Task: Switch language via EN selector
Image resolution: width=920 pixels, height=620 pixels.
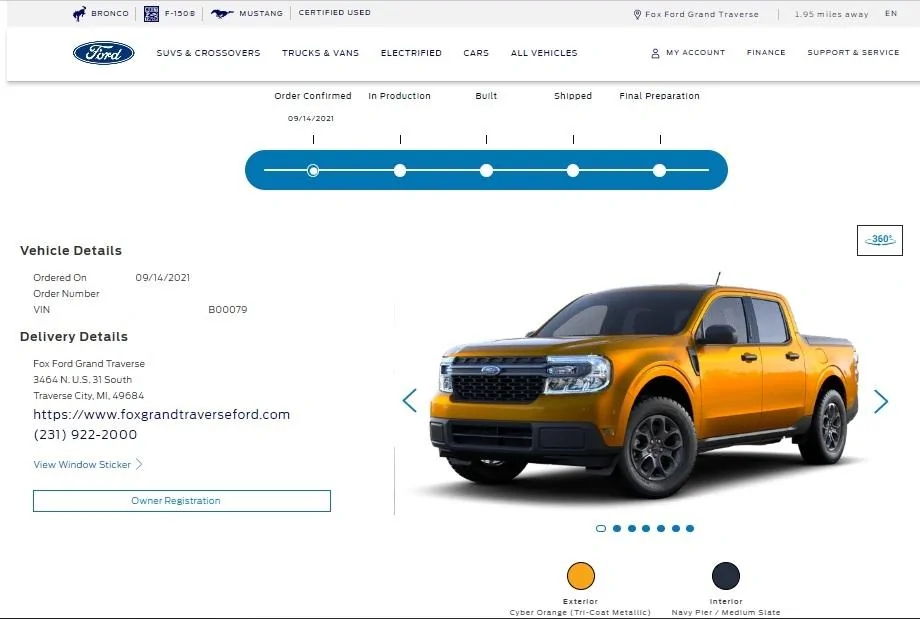Action: [x=891, y=13]
